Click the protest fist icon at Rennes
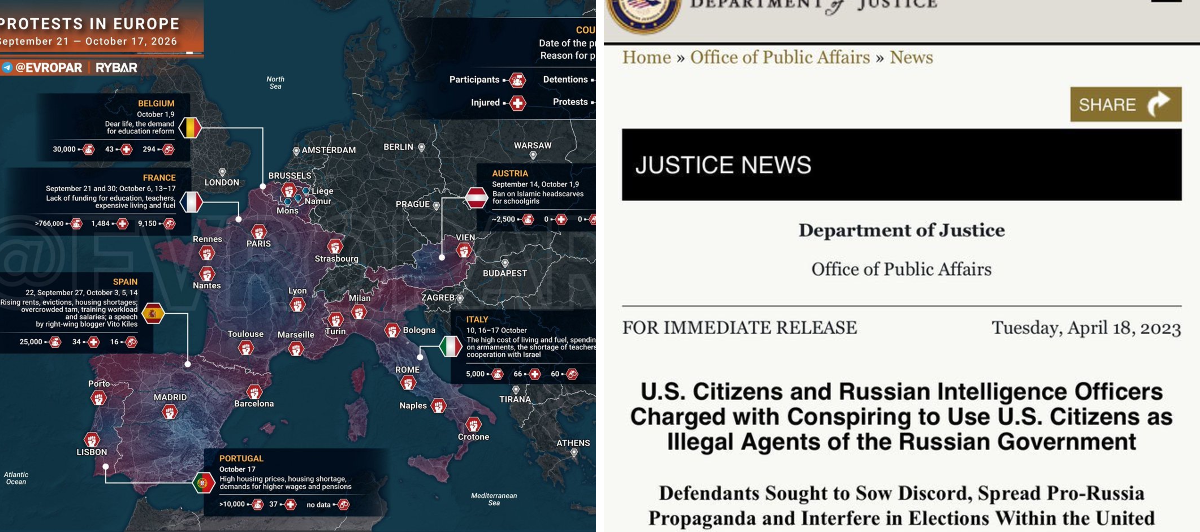 (x=207, y=251)
